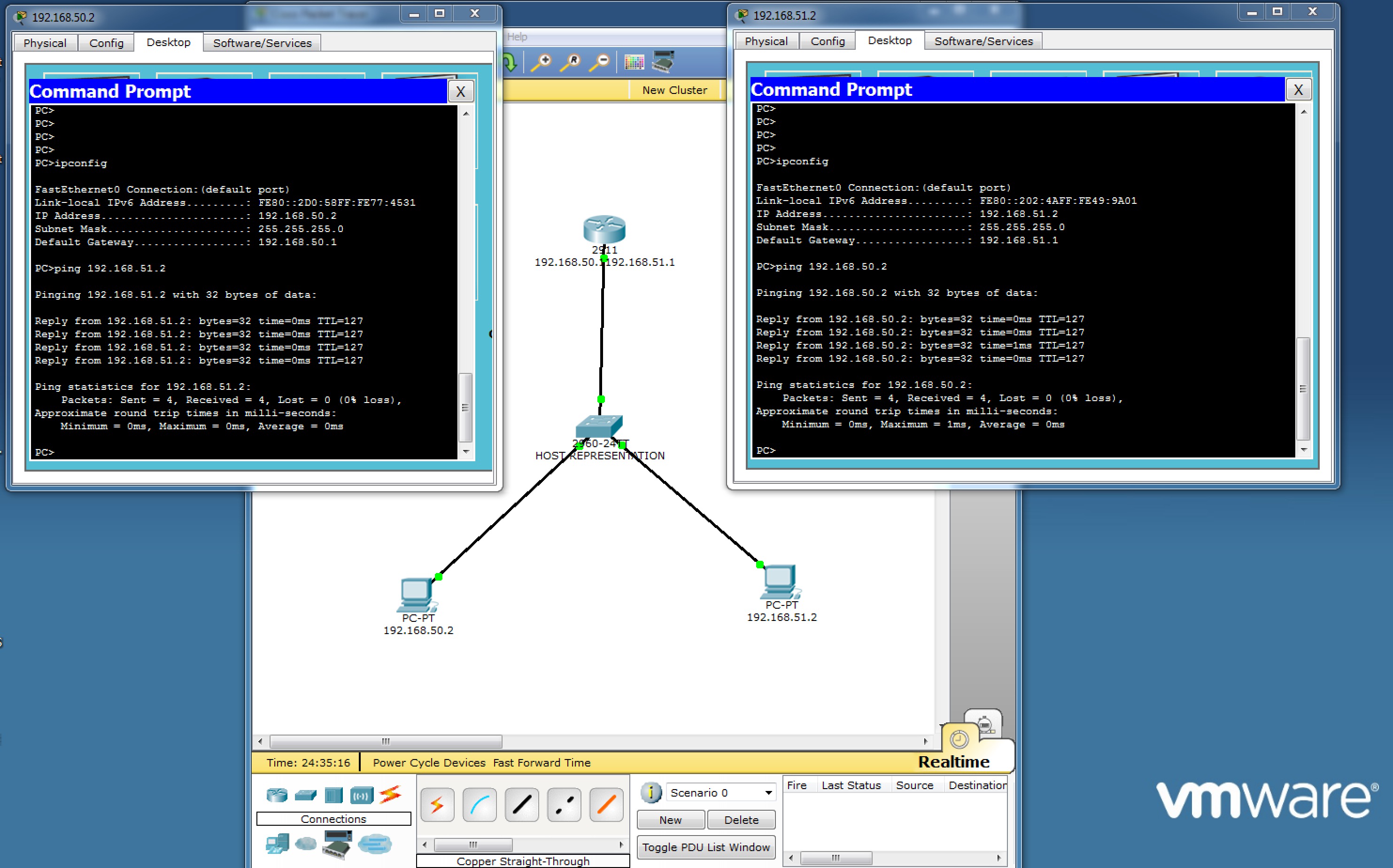Open Config tab in the 192.168.50.2 window
The width and height of the screenshot is (1393, 868).
106,43
